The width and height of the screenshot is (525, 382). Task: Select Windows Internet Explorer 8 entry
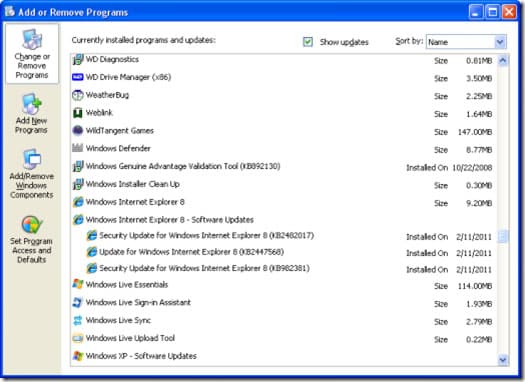click(135, 202)
